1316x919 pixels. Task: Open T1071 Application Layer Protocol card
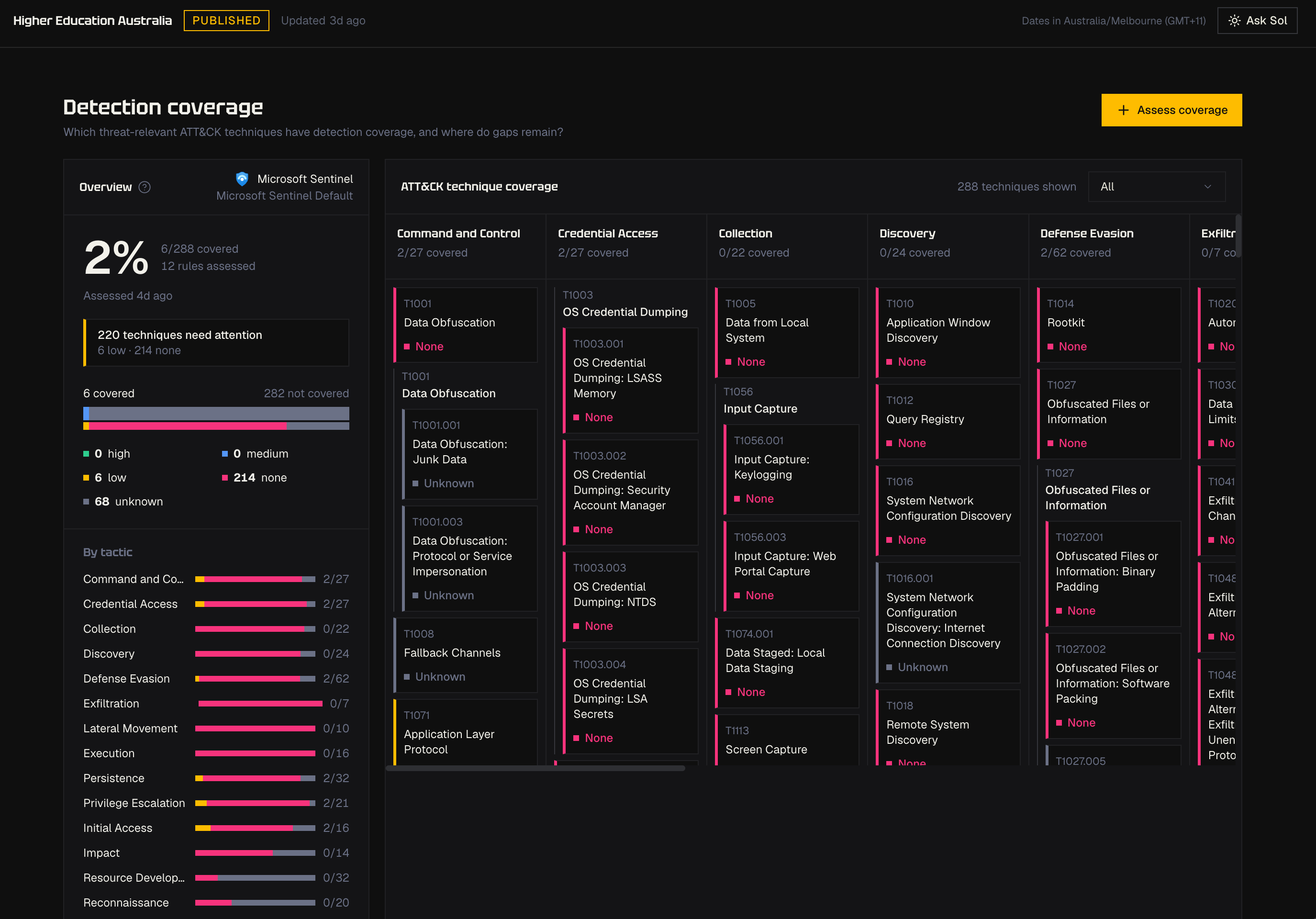pos(466,732)
